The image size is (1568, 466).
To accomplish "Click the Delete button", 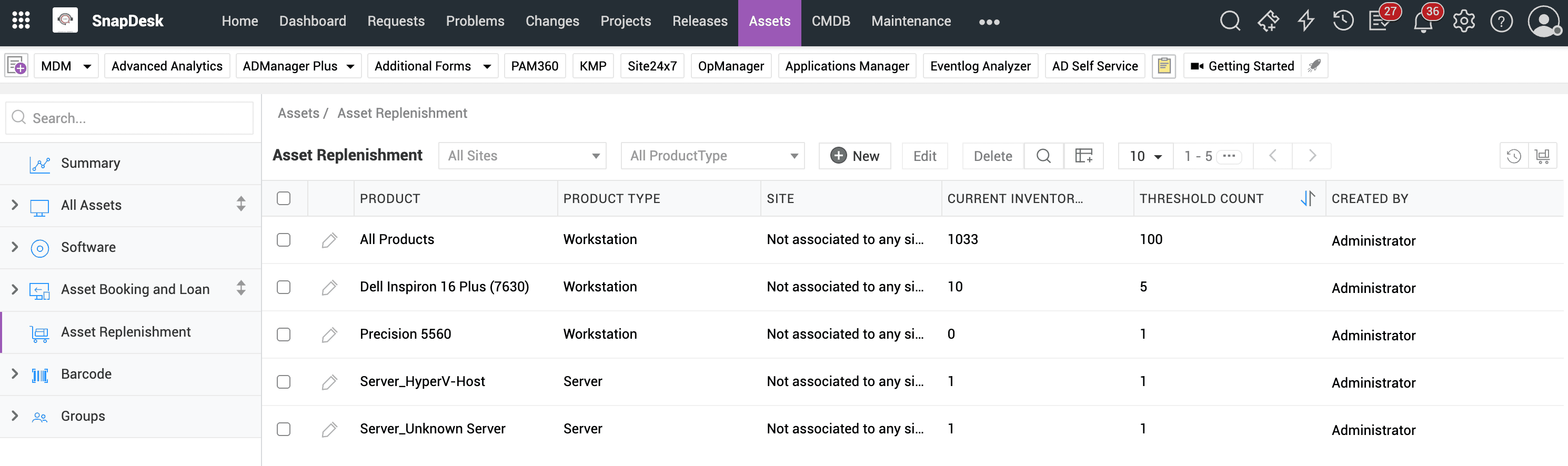I will pyautogui.click(x=992, y=156).
